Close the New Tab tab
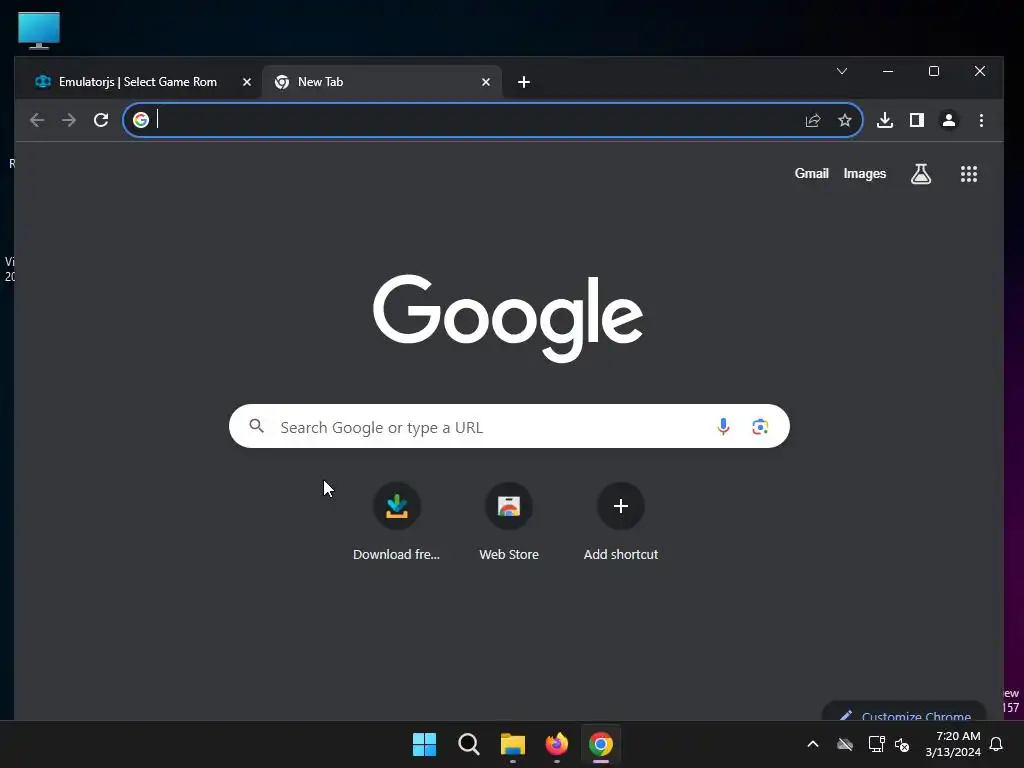 pyautogui.click(x=486, y=82)
